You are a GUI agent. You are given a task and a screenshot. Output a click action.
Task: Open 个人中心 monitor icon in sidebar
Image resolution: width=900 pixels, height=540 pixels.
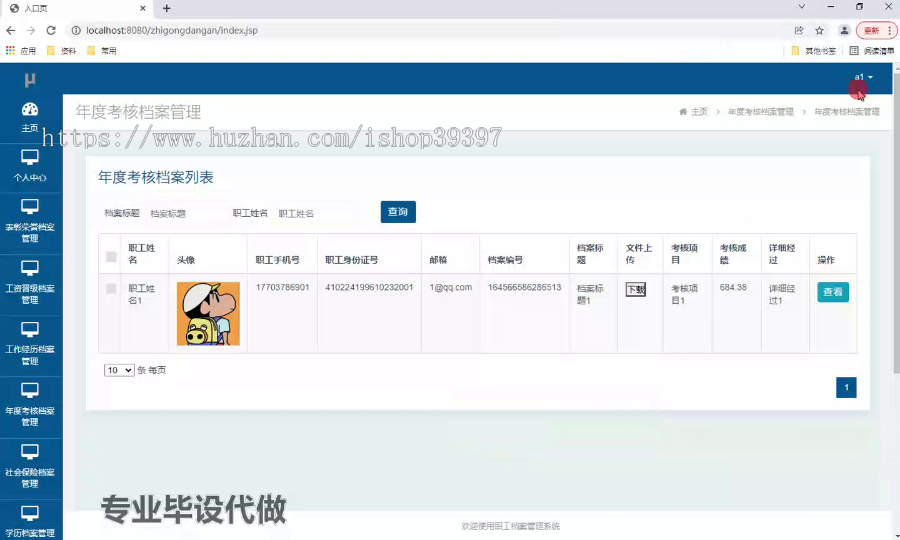pyautogui.click(x=30, y=157)
